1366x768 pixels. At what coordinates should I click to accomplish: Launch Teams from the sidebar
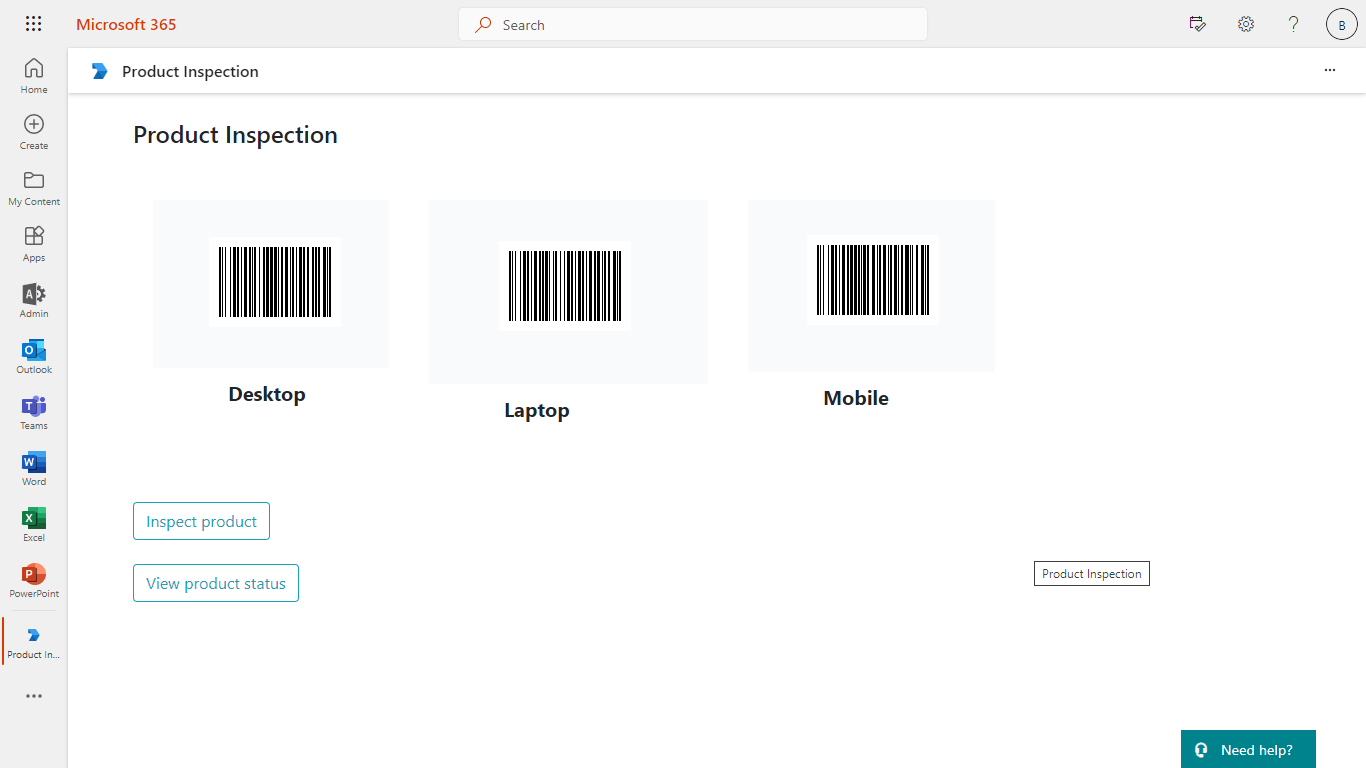click(34, 412)
